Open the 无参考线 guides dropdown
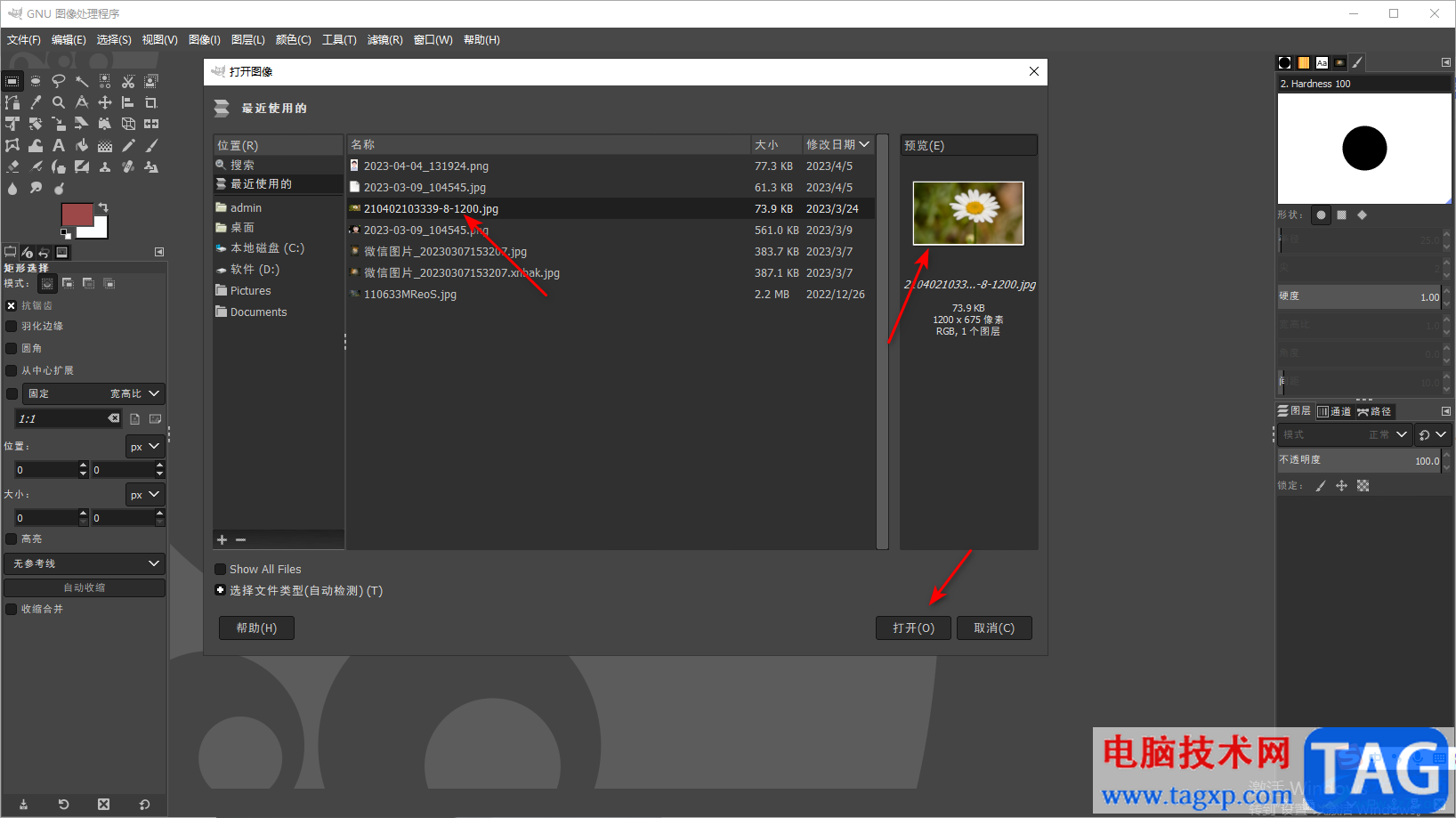 click(x=85, y=563)
